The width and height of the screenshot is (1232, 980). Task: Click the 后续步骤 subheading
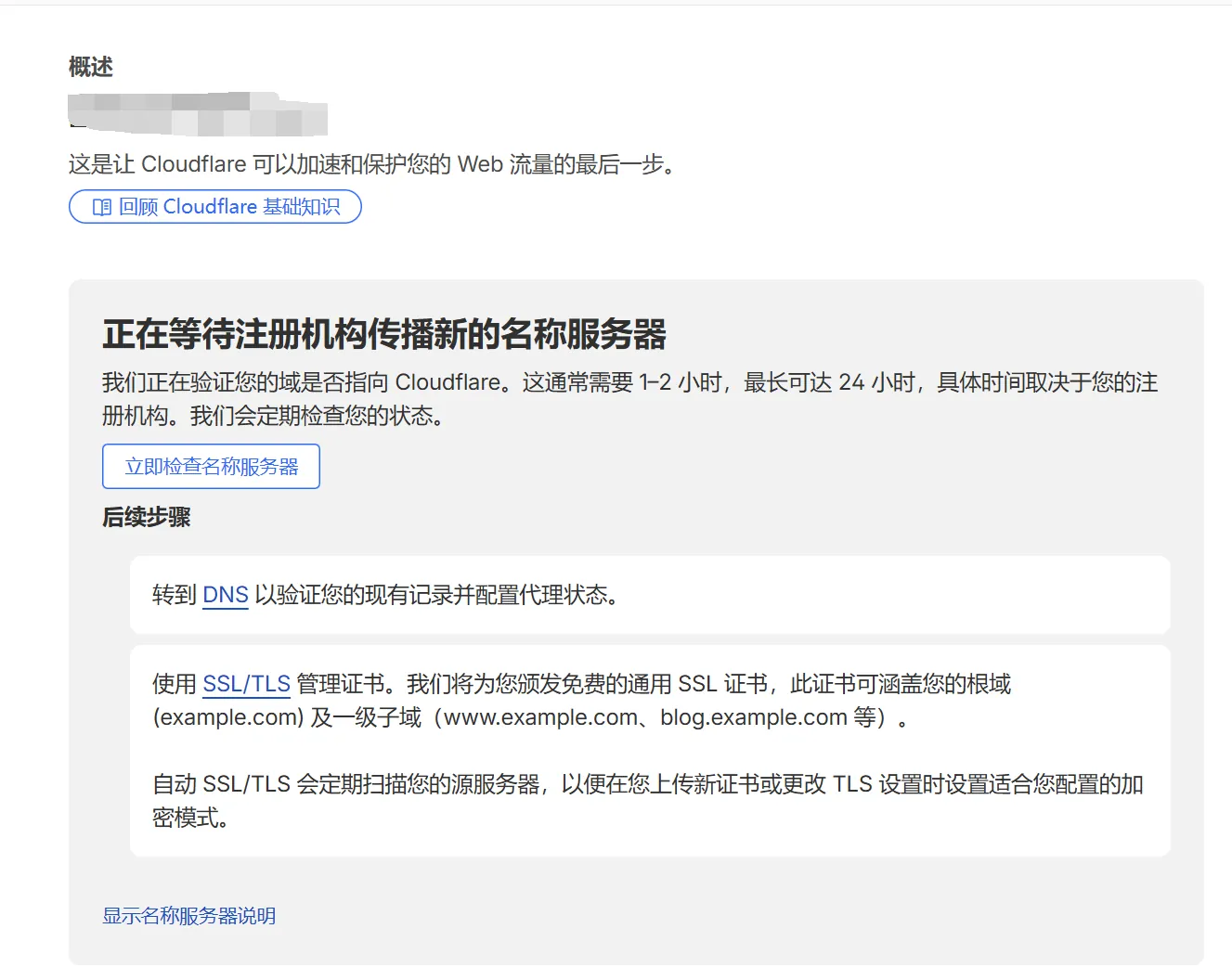[146, 517]
